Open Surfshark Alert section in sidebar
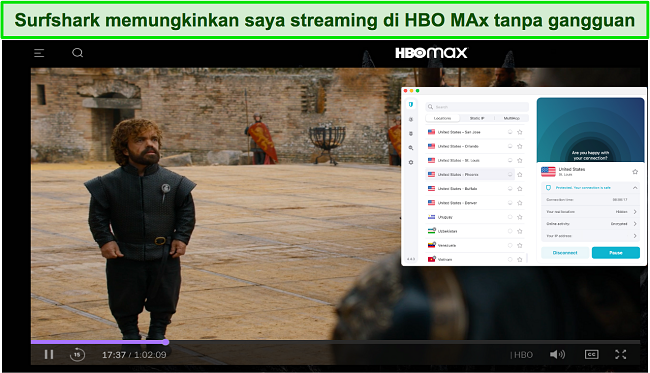Image resolution: width=650 pixels, height=373 pixels. pyautogui.click(x=411, y=119)
